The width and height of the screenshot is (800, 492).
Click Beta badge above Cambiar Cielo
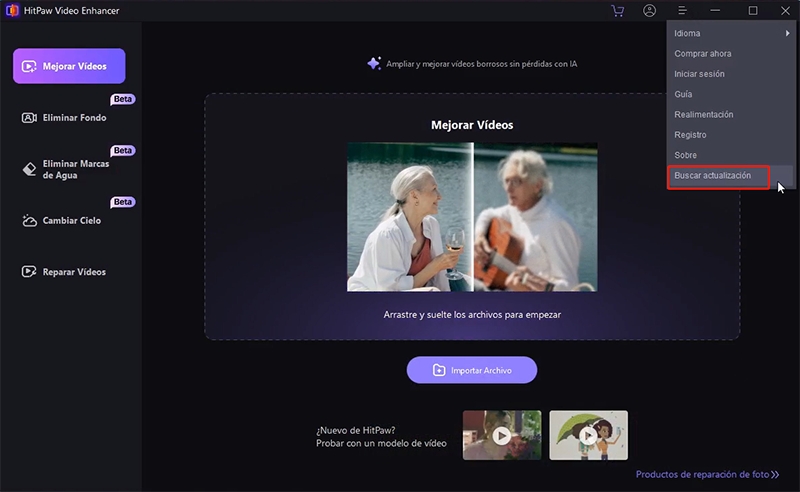point(122,202)
